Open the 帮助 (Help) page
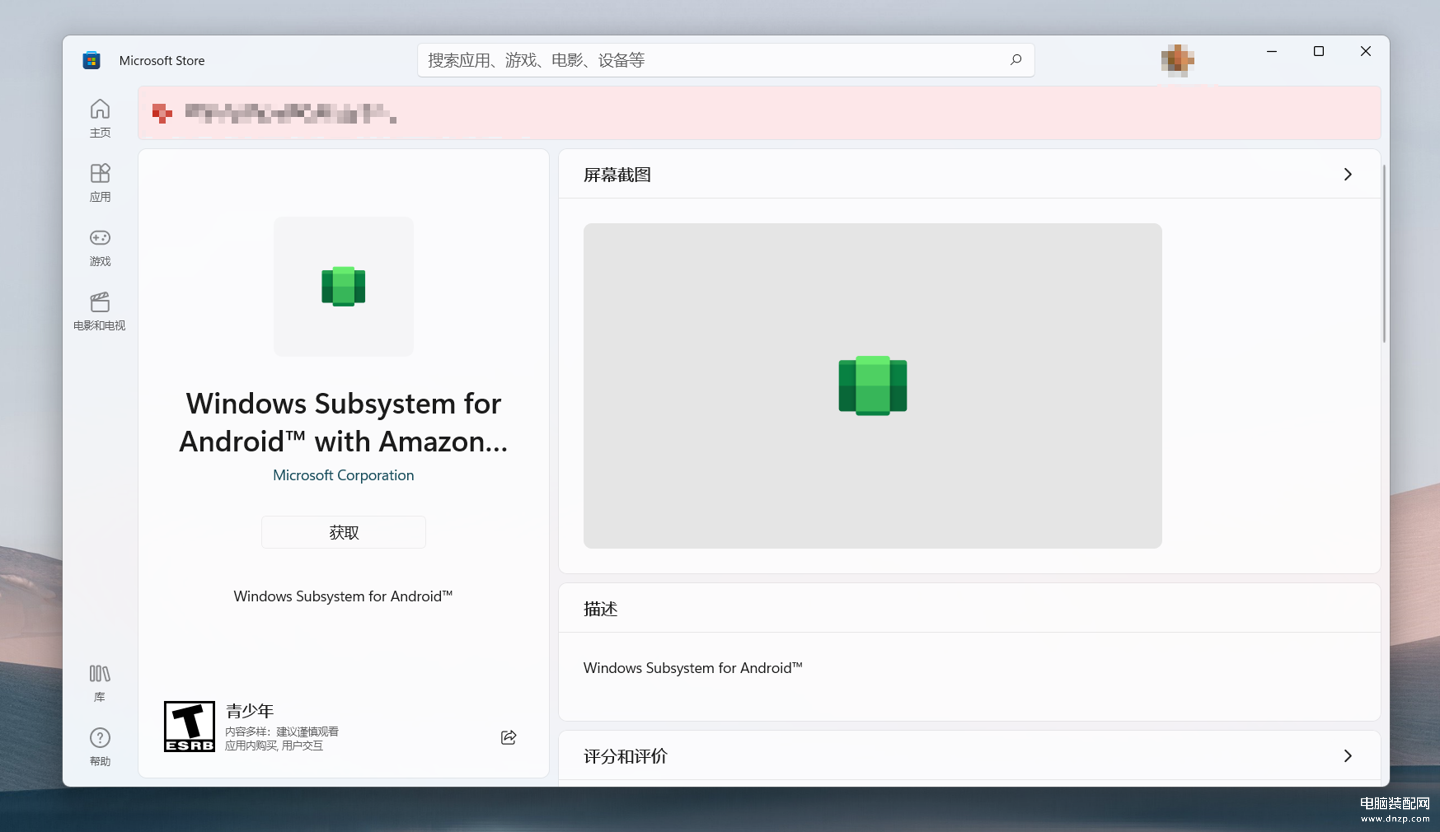Screen dimensions: 1440x832 pyautogui.click(x=100, y=747)
